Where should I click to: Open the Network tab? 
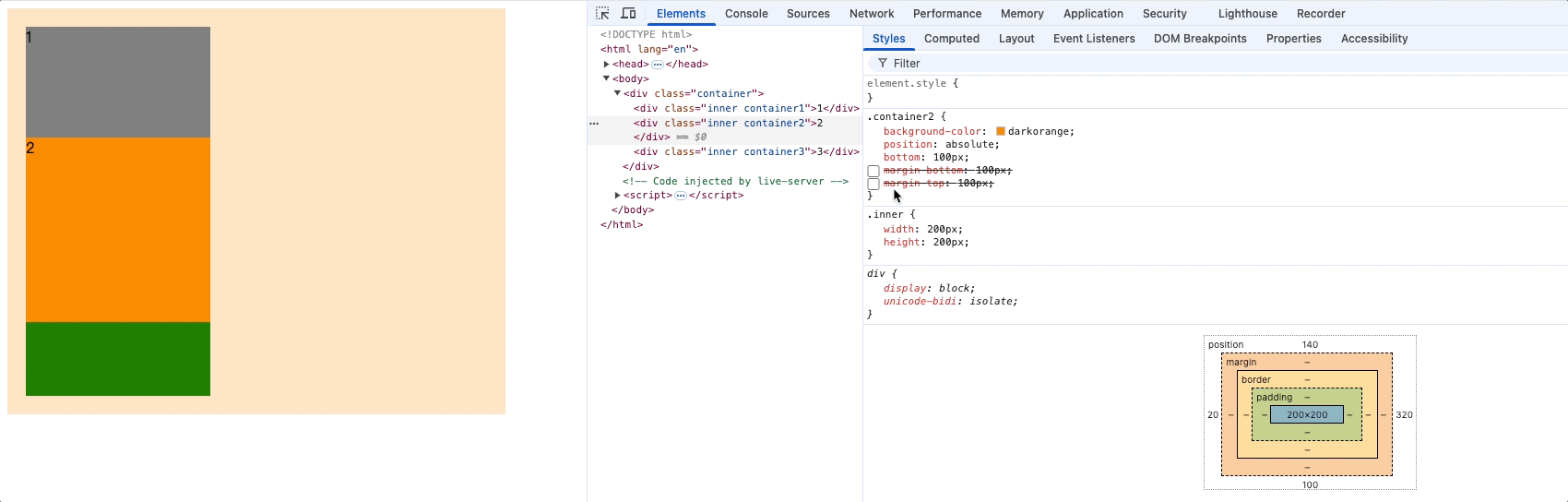(x=872, y=13)
